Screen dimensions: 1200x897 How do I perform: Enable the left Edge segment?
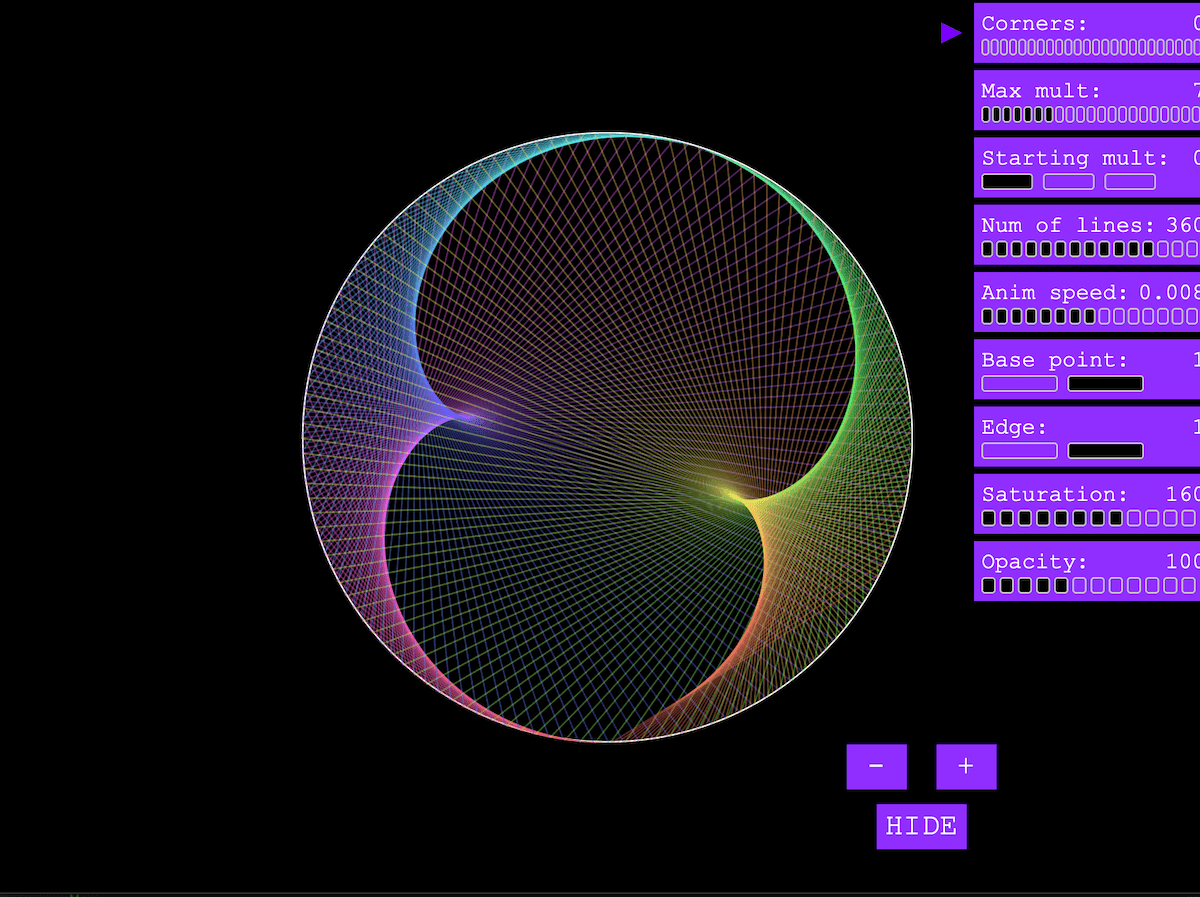tap(1019, 451)
